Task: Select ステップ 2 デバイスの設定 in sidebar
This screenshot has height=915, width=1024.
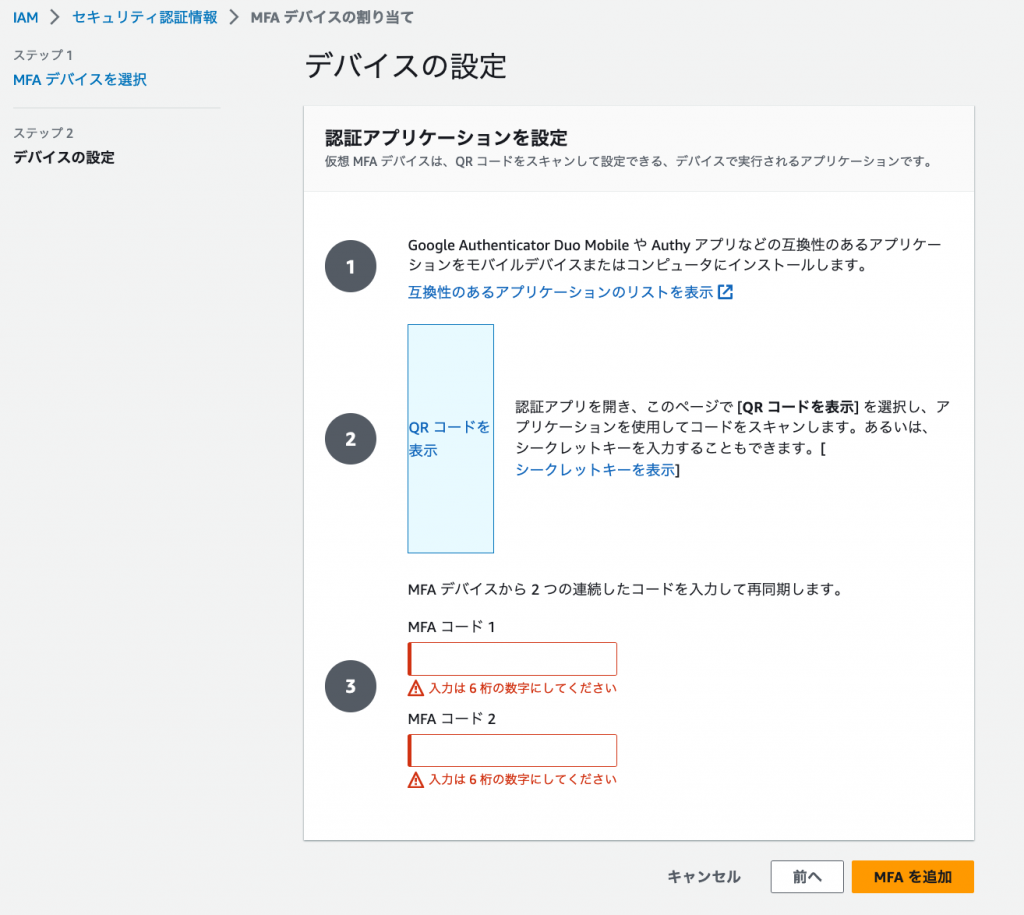Action: (x=63, y=157)
